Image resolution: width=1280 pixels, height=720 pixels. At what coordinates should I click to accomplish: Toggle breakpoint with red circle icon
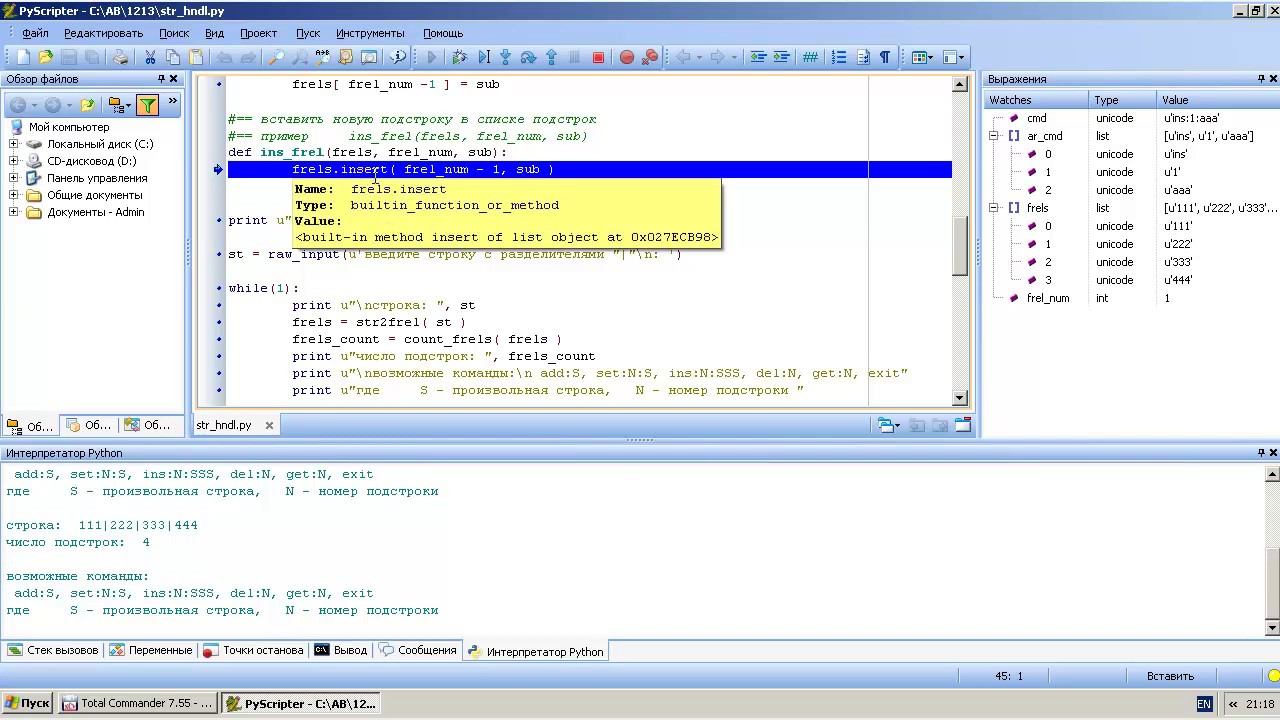627,57
